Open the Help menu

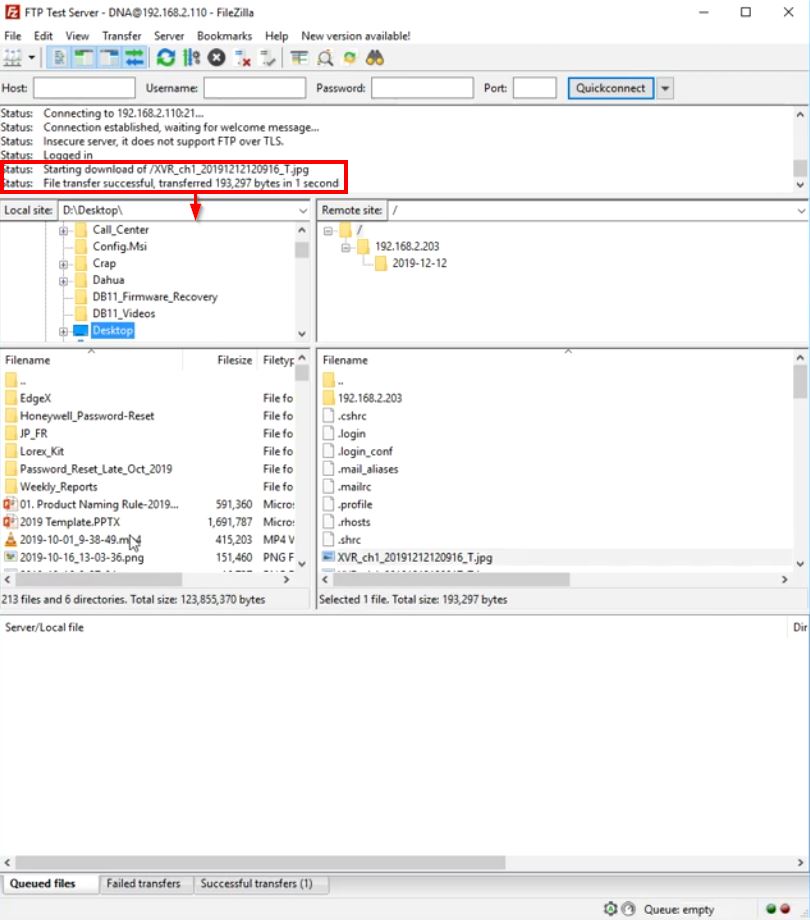(x=276, y=36)
